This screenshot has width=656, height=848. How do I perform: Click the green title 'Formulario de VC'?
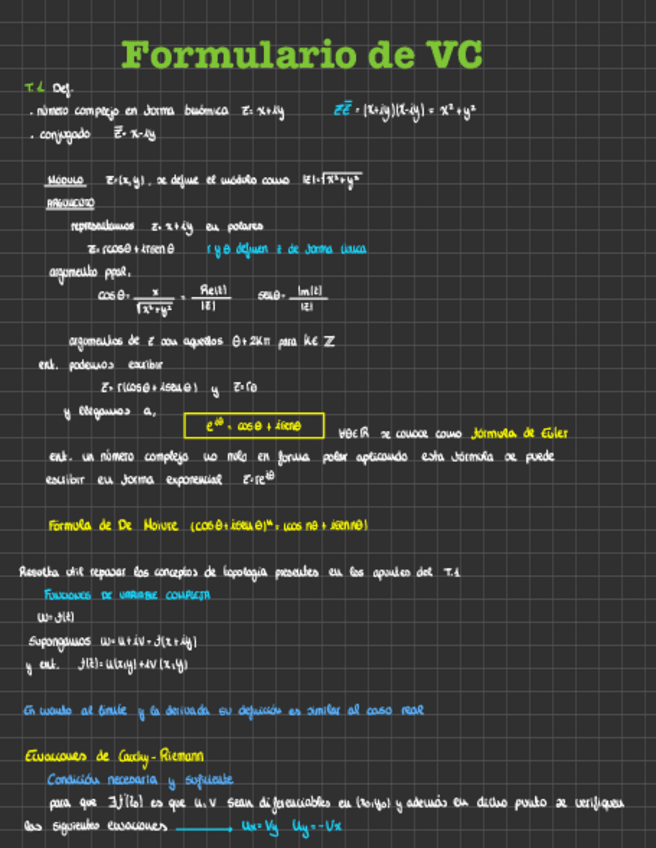pos(302,55)
